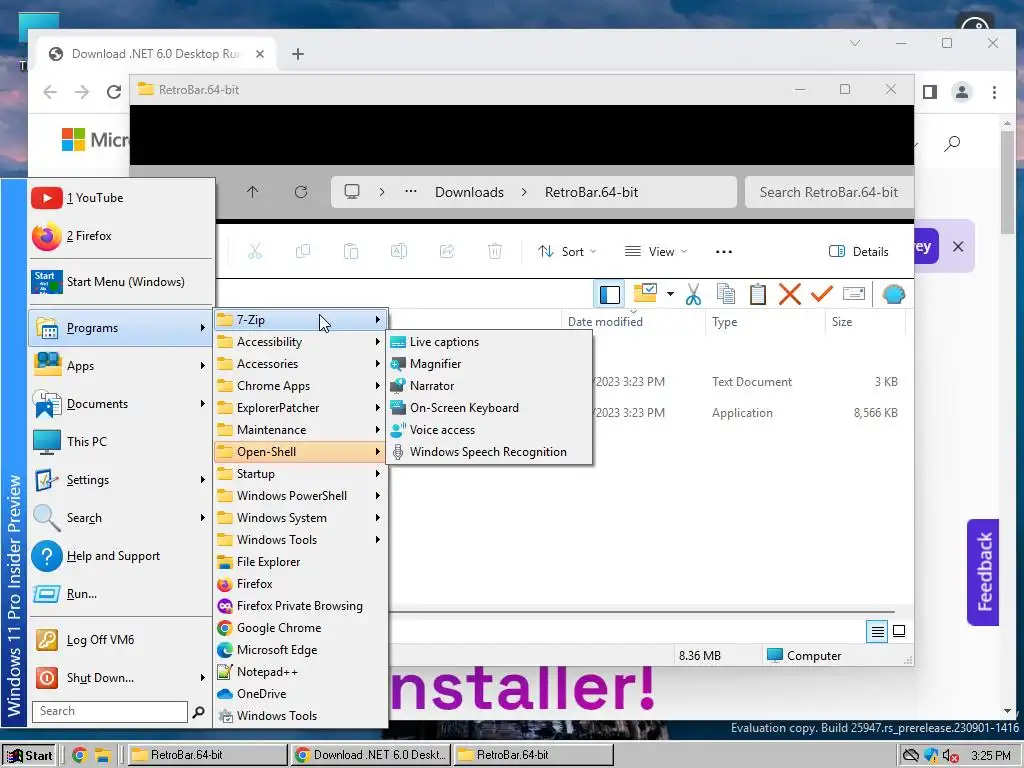The width and height of the screenshot is (1024, 768).
Task: Switch to details list view icon
Action: (877, 632)
